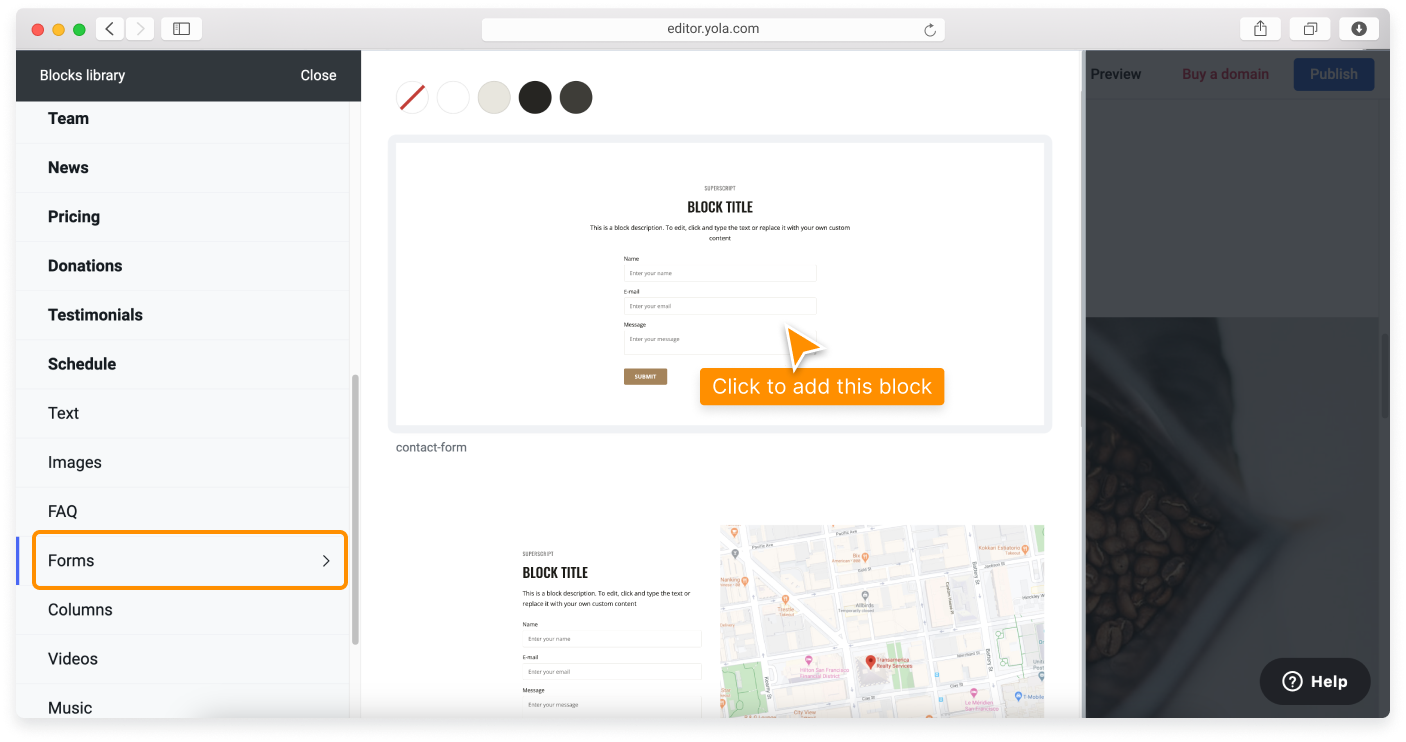
Task: Choose the white color swatch
Action: (x=453, y=97)
